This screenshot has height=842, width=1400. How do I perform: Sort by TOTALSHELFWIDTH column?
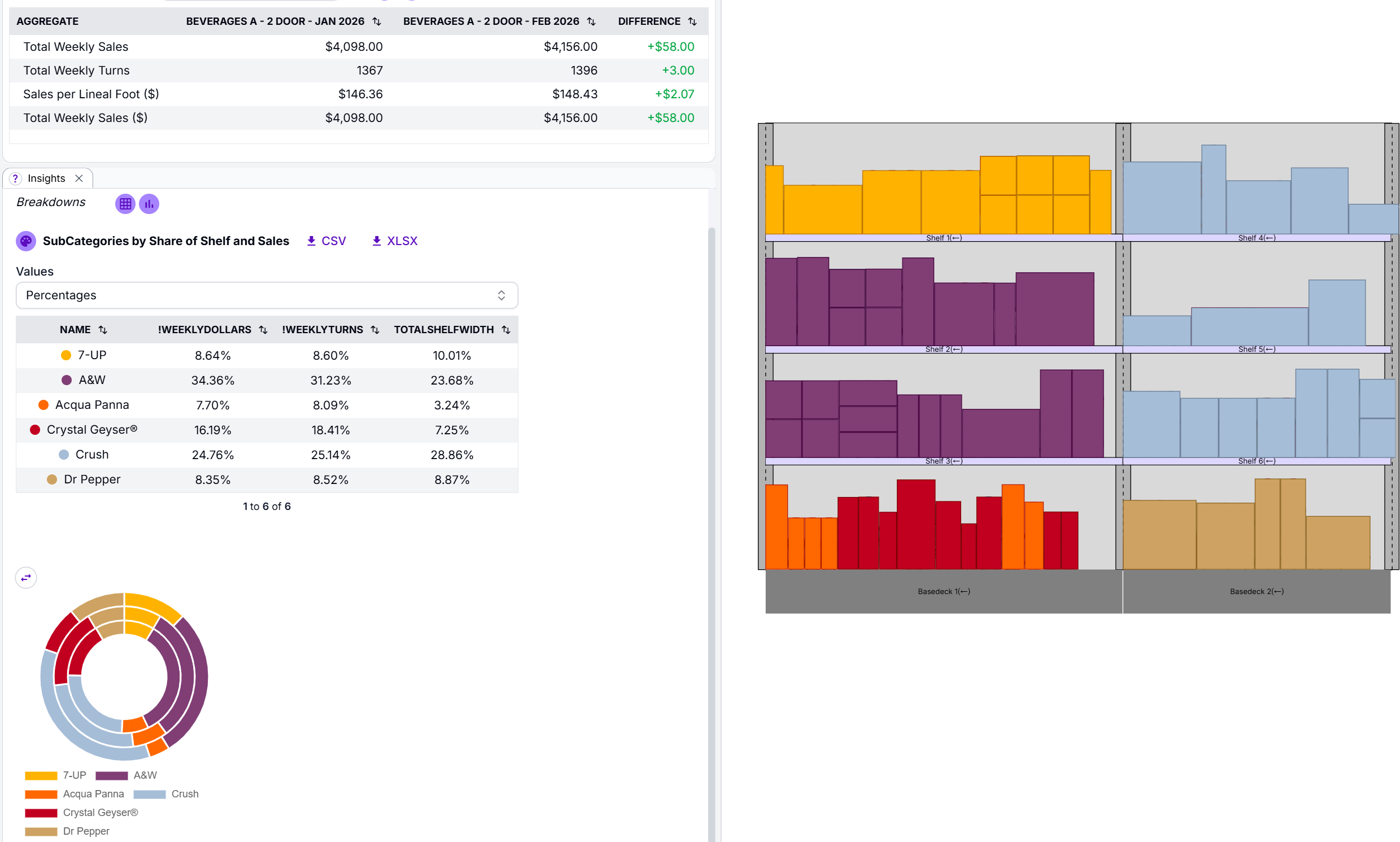tap(506, 330)
